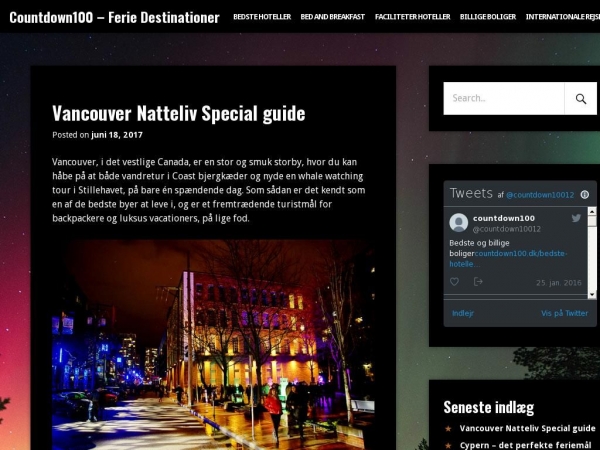The width and height of the screenshot is (600, 450).
Task: Focus the Search text field
Action: 504,98
